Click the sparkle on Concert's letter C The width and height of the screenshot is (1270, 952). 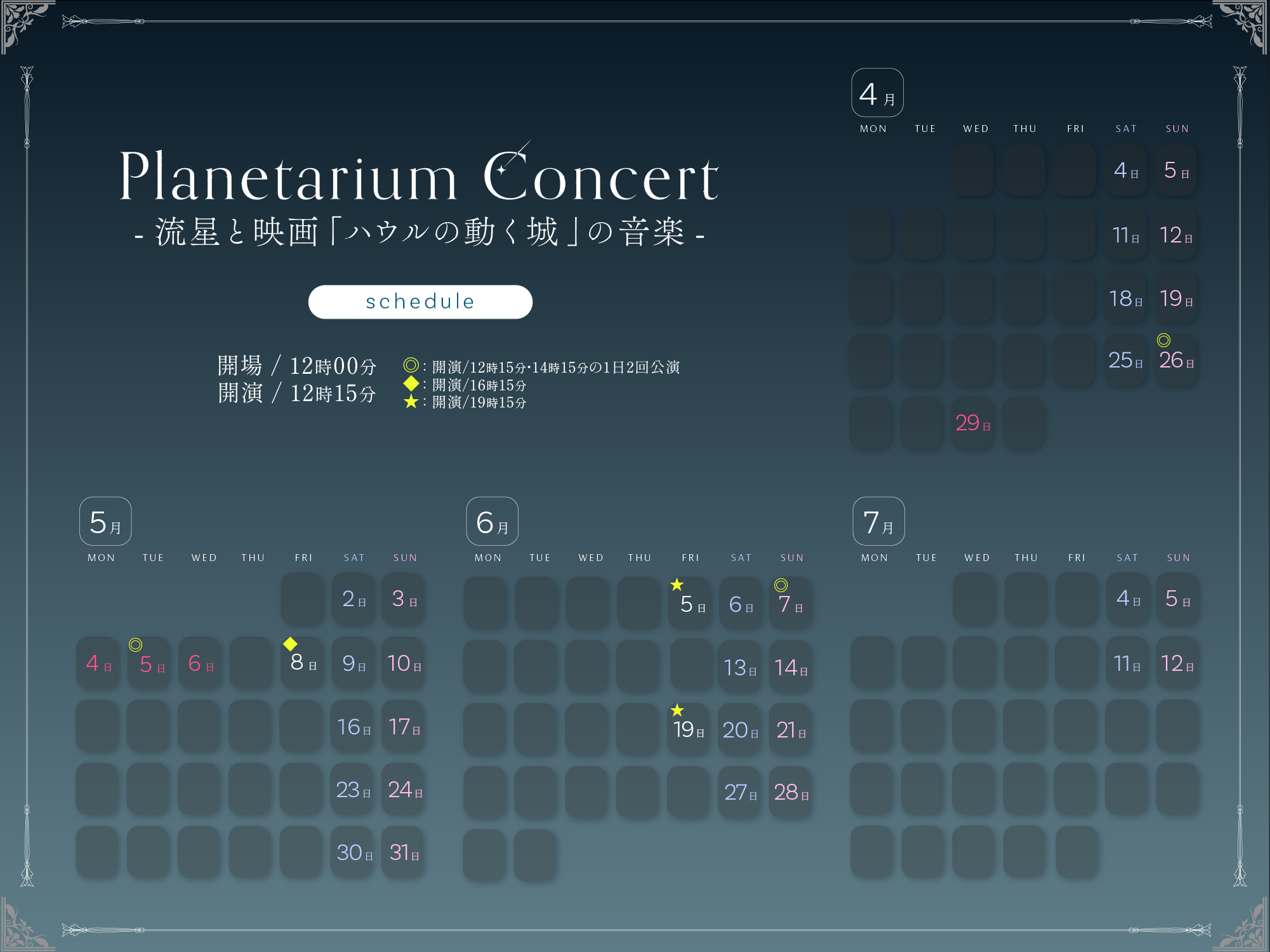pos(502,169)
